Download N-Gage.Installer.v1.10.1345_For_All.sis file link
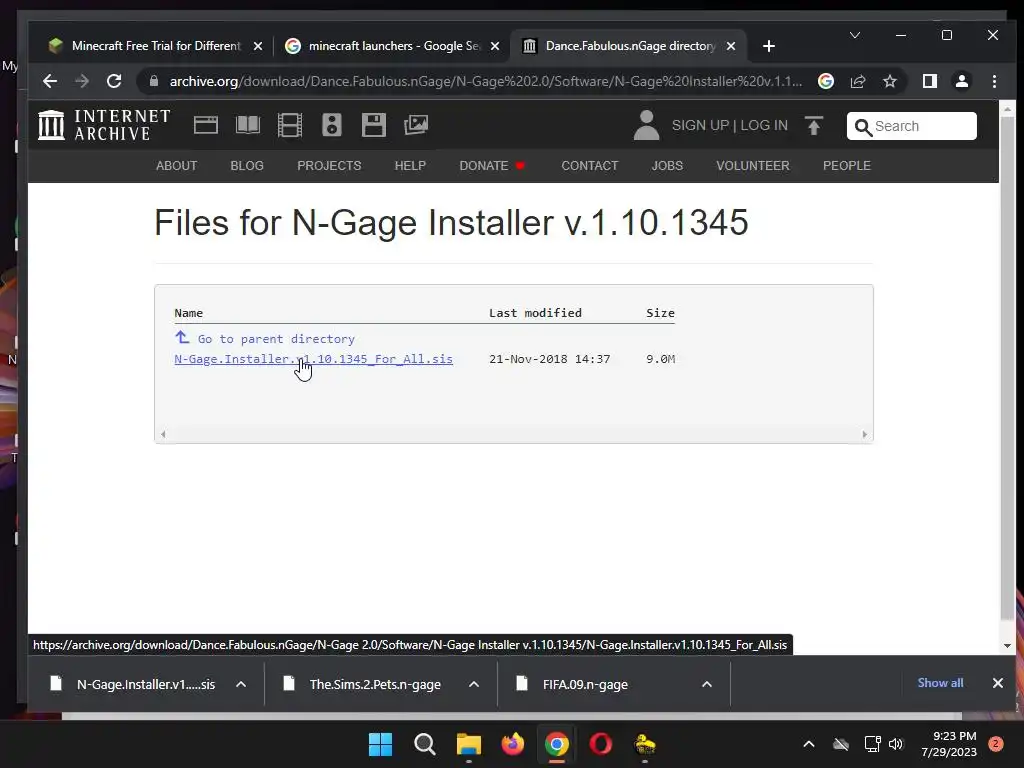 [x=313, y=359]
